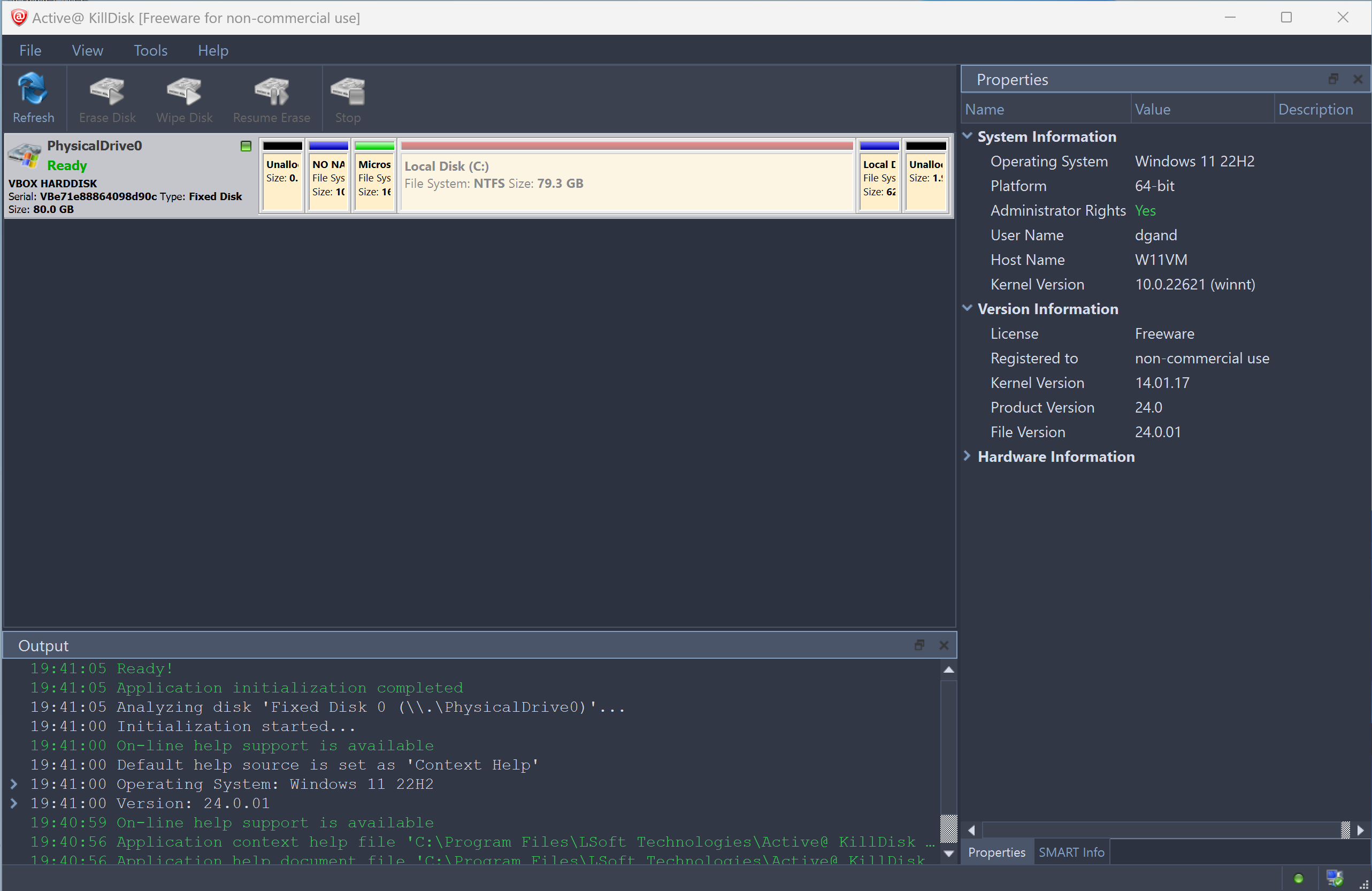Click the 'Analyzing disk' log line

(327, 707)
